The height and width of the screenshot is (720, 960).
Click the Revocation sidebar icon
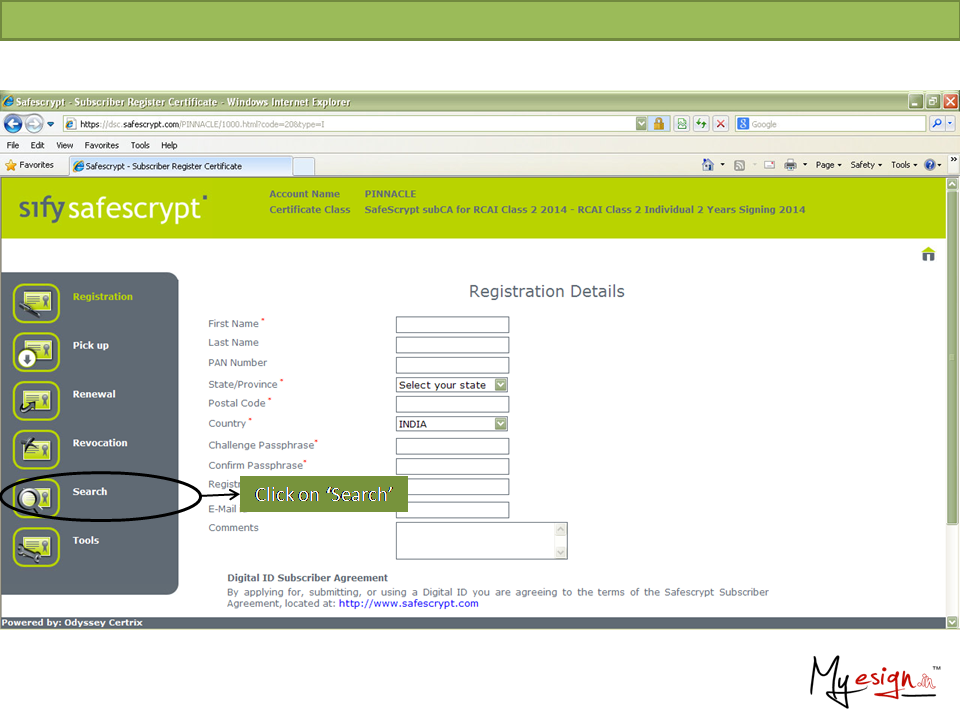(x=37, y=450)
